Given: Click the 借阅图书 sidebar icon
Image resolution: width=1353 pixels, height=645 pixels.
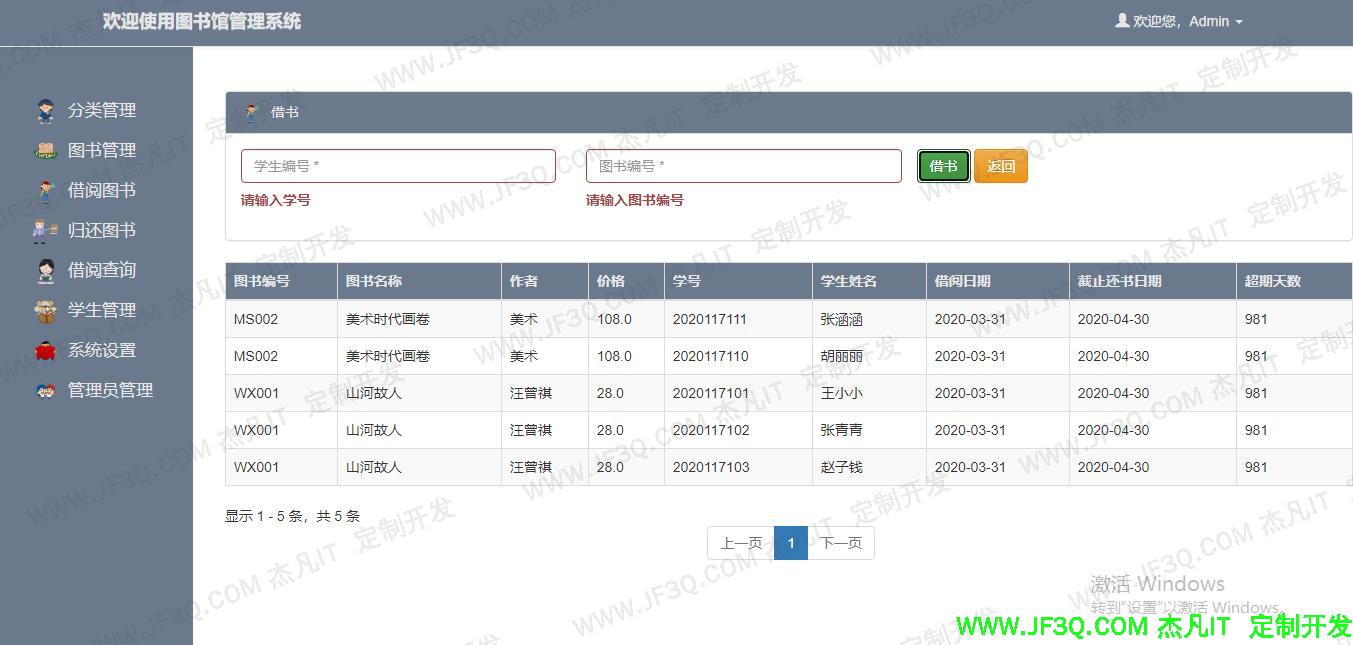Looking at the screenshot, I should (45, 191).
